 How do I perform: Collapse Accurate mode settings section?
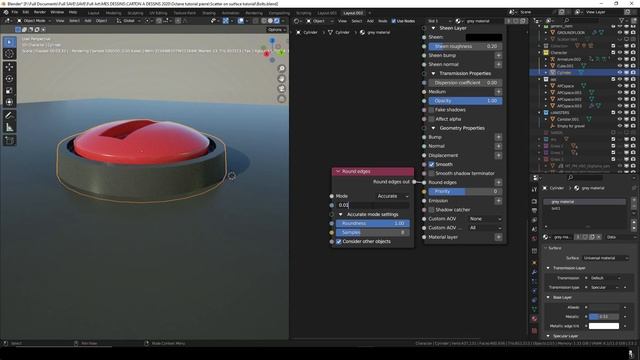[341, 214]
